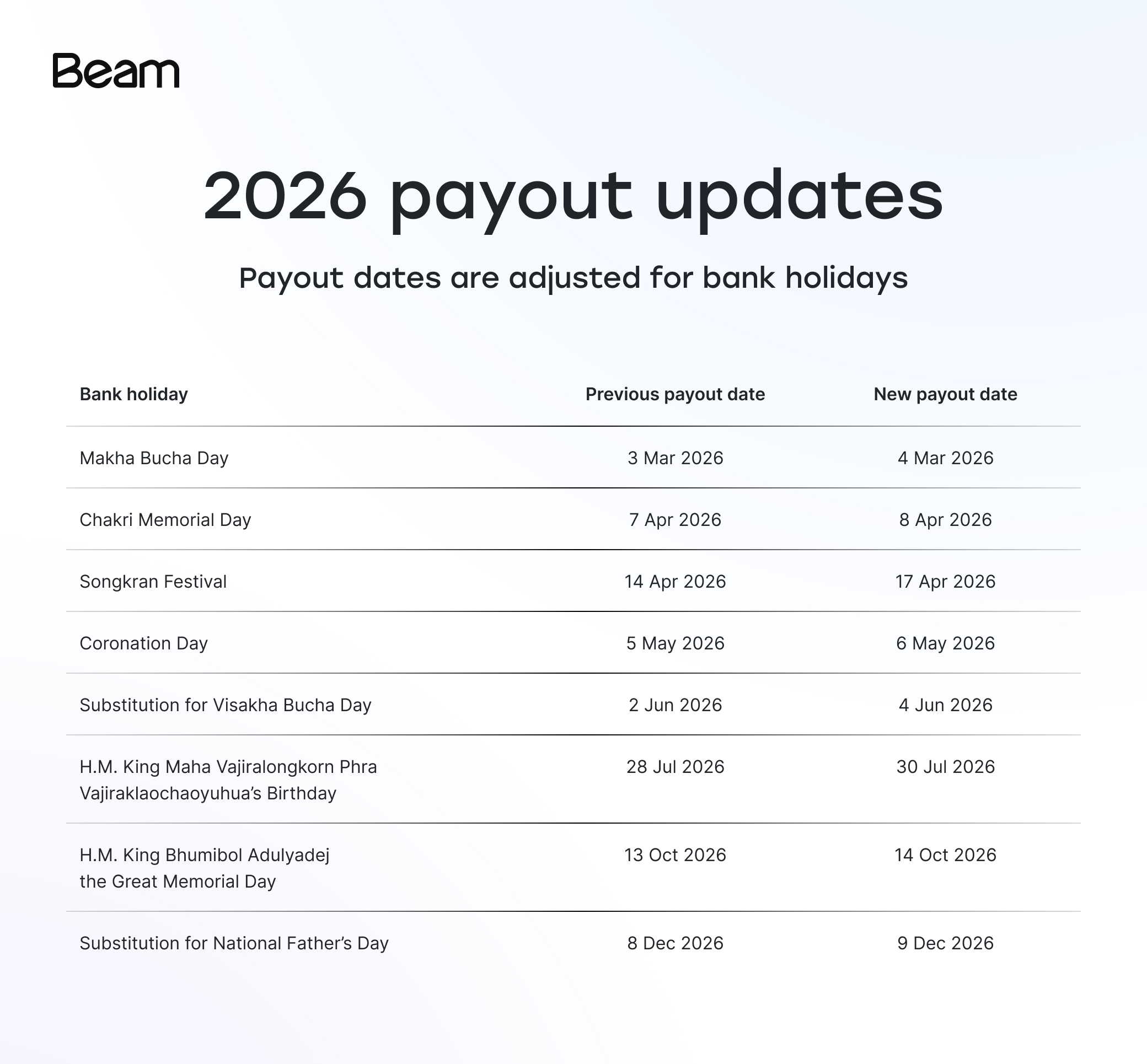This screenshot has height=1064, width=1147.
Task: Click the Bank holiday column header
Action: (133, 394)
